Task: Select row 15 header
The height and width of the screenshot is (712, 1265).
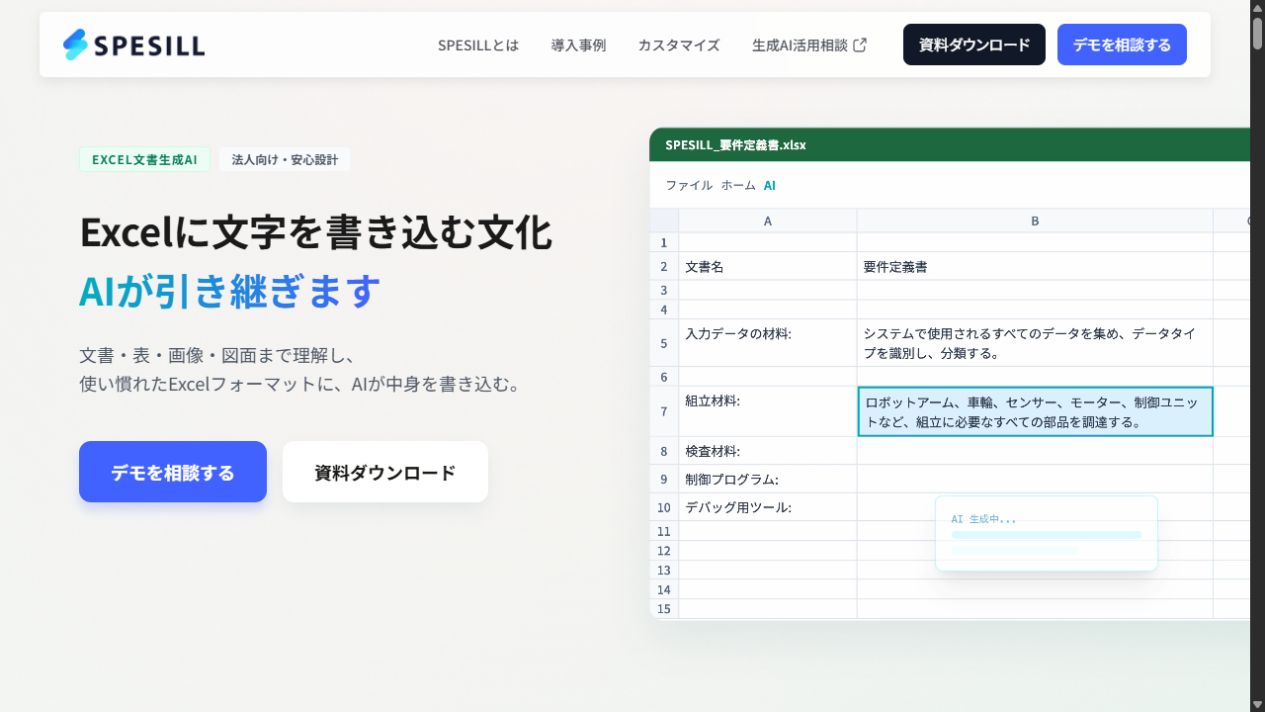Action: (664, 608)
